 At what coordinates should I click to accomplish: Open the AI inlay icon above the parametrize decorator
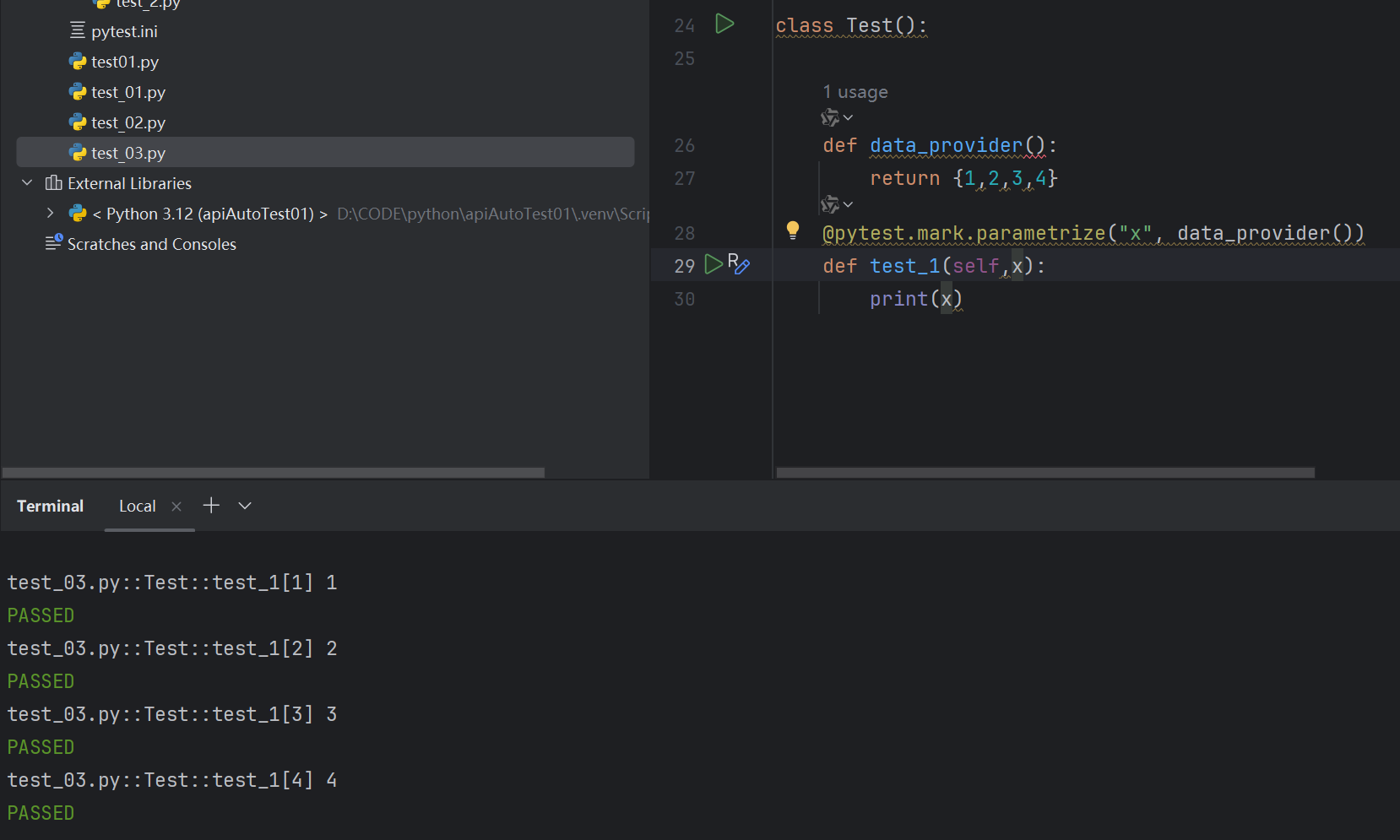[x=830, y=204]
